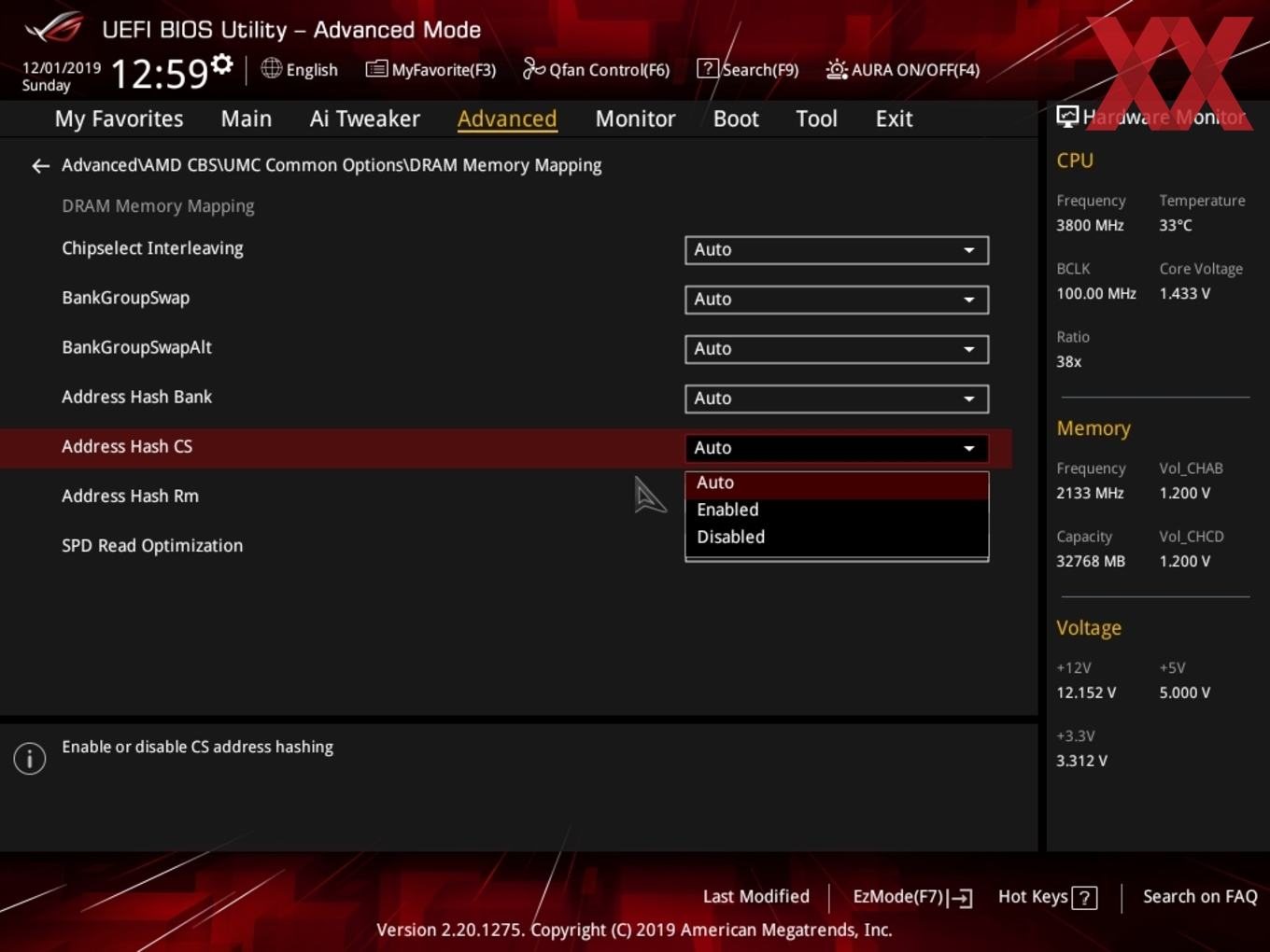Click the +12V 12.152 V reading

coord(1086,693)
